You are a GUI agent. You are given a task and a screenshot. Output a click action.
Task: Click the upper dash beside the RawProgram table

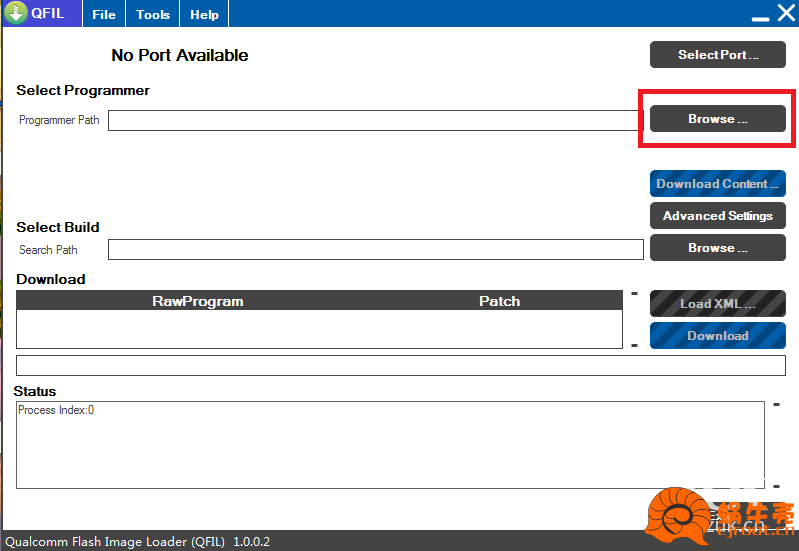pyautogui.click(x=634, y=294)
